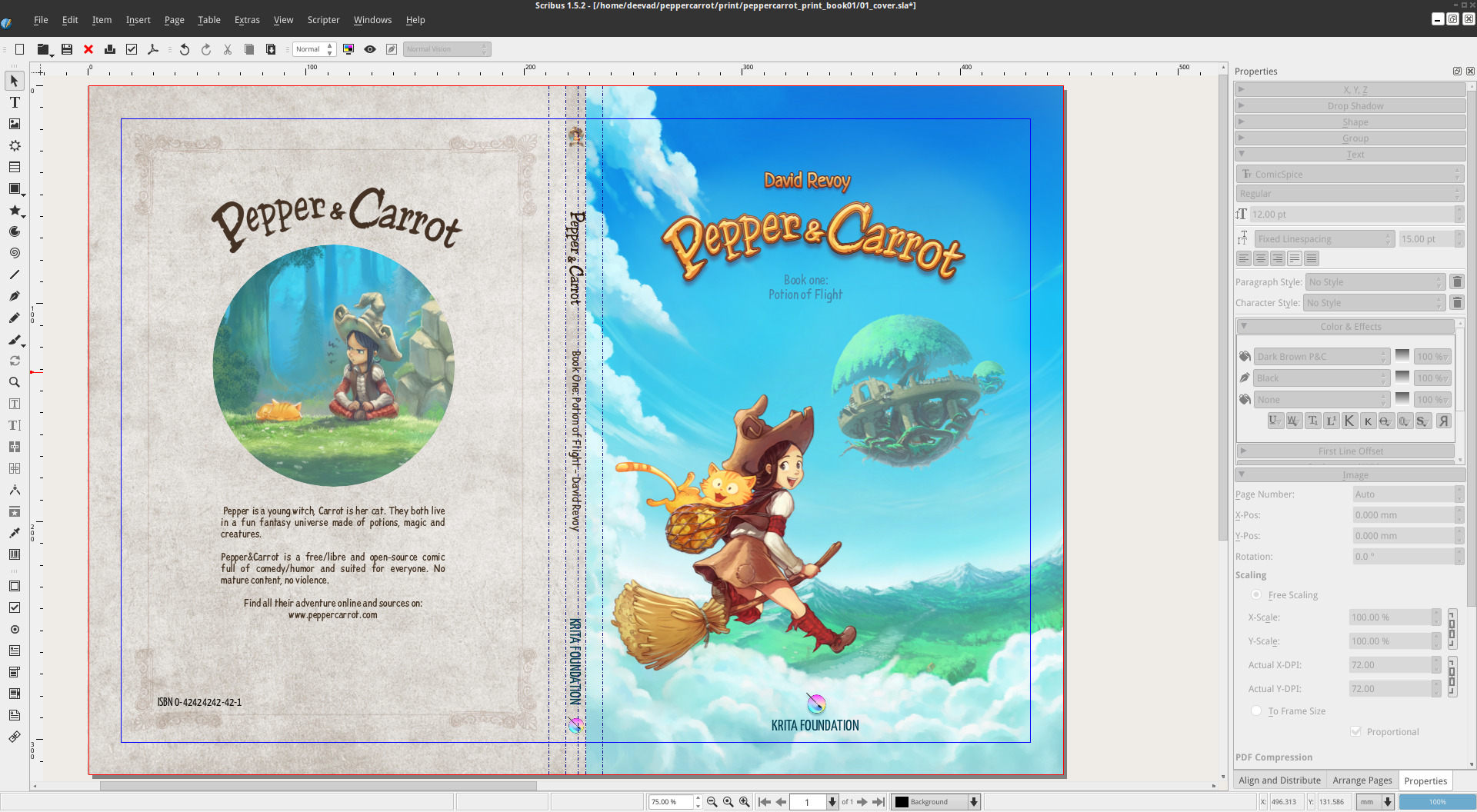Pick the Text Frame tool
The image size is (1477, 812).
click(x=15, y=102)
